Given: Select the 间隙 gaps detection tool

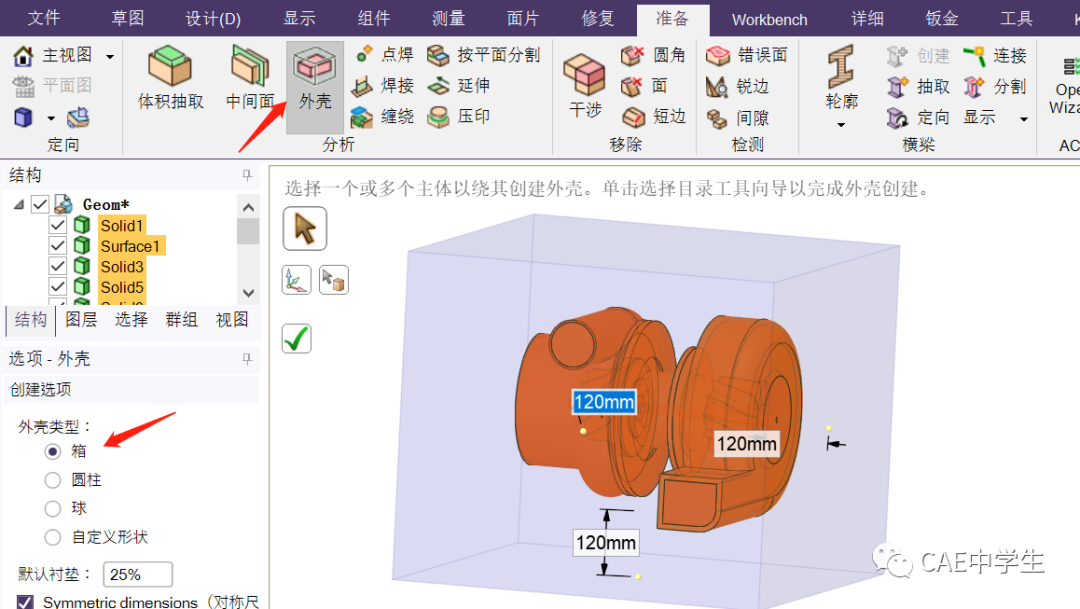Looking at the screenshot, I should pyautogui.click(x=738, y=118).
